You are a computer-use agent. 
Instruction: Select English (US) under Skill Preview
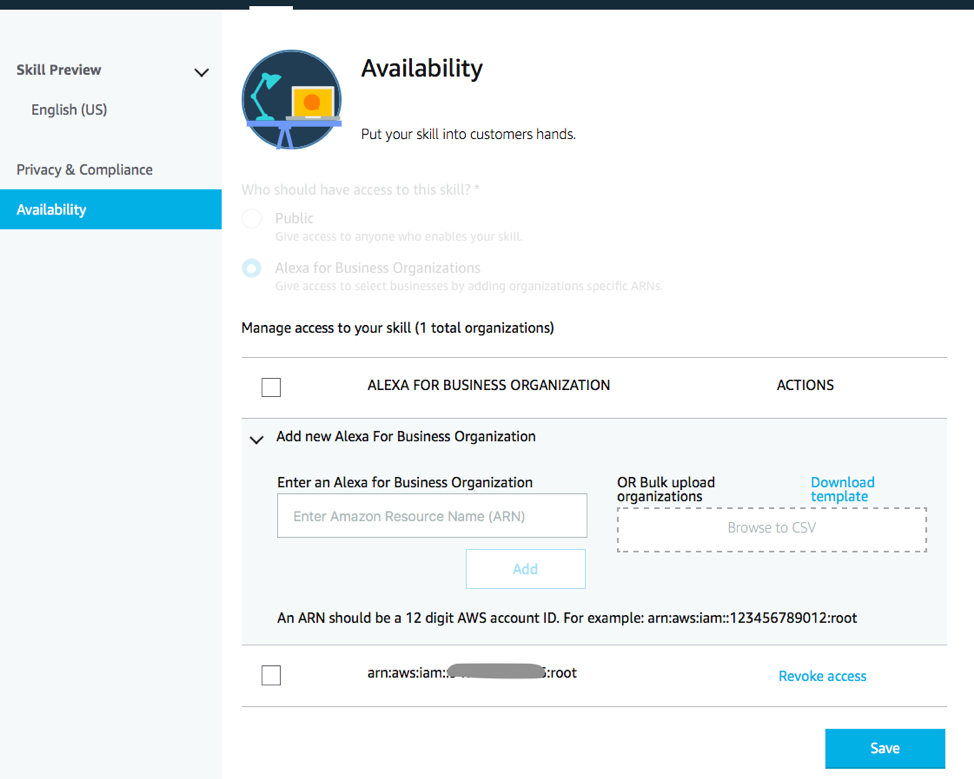coord(69,109)
